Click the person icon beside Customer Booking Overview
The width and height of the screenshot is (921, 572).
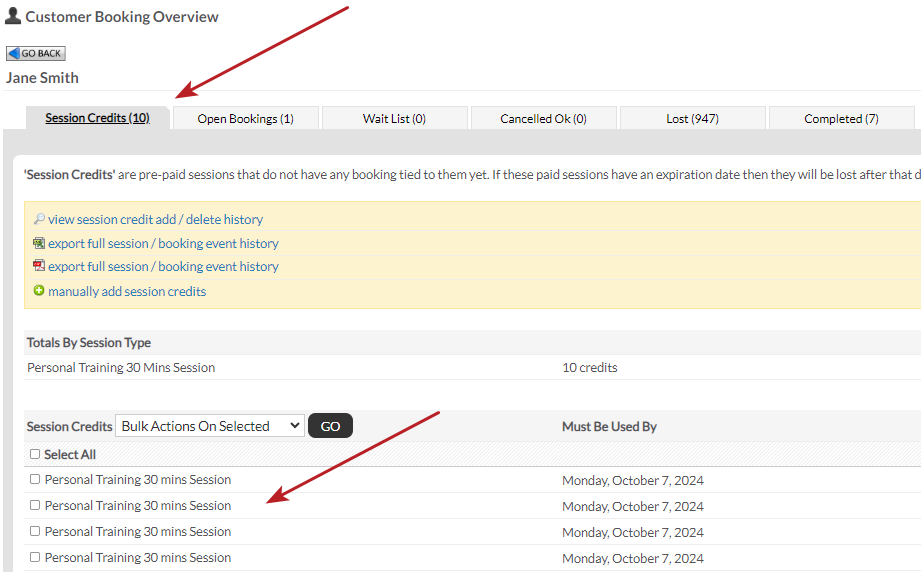click(x=13, y=16)
